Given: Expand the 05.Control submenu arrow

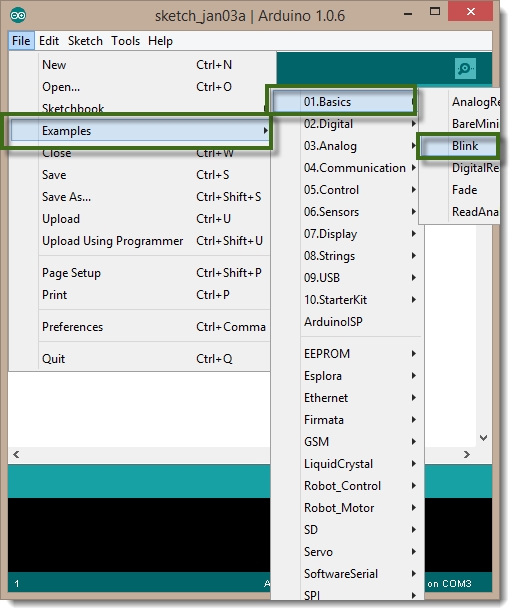Looking at the screenshot, I should (x=413, y=190).
